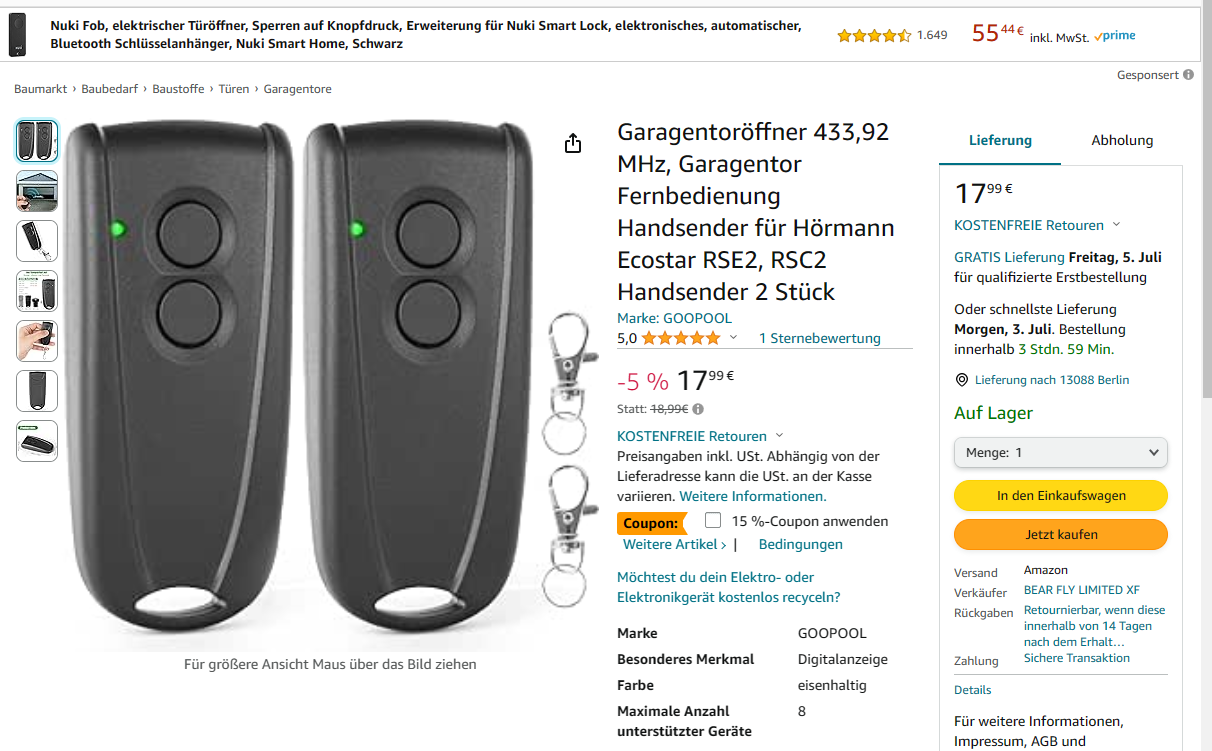Expand KOSTENFREIE Retouren in the buy box
1212x751 pixels.
click(x=1037, y=225)
